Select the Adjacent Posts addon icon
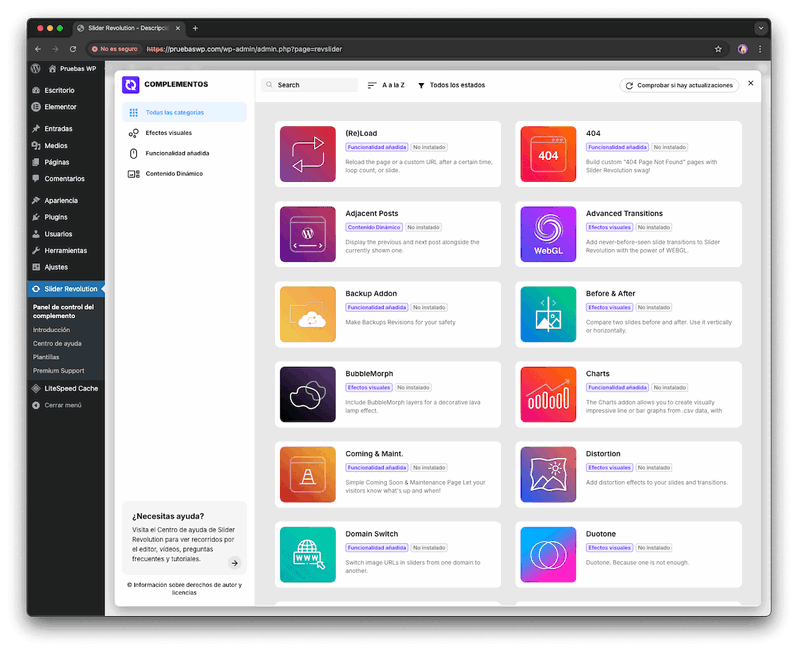 pos(307,234)
